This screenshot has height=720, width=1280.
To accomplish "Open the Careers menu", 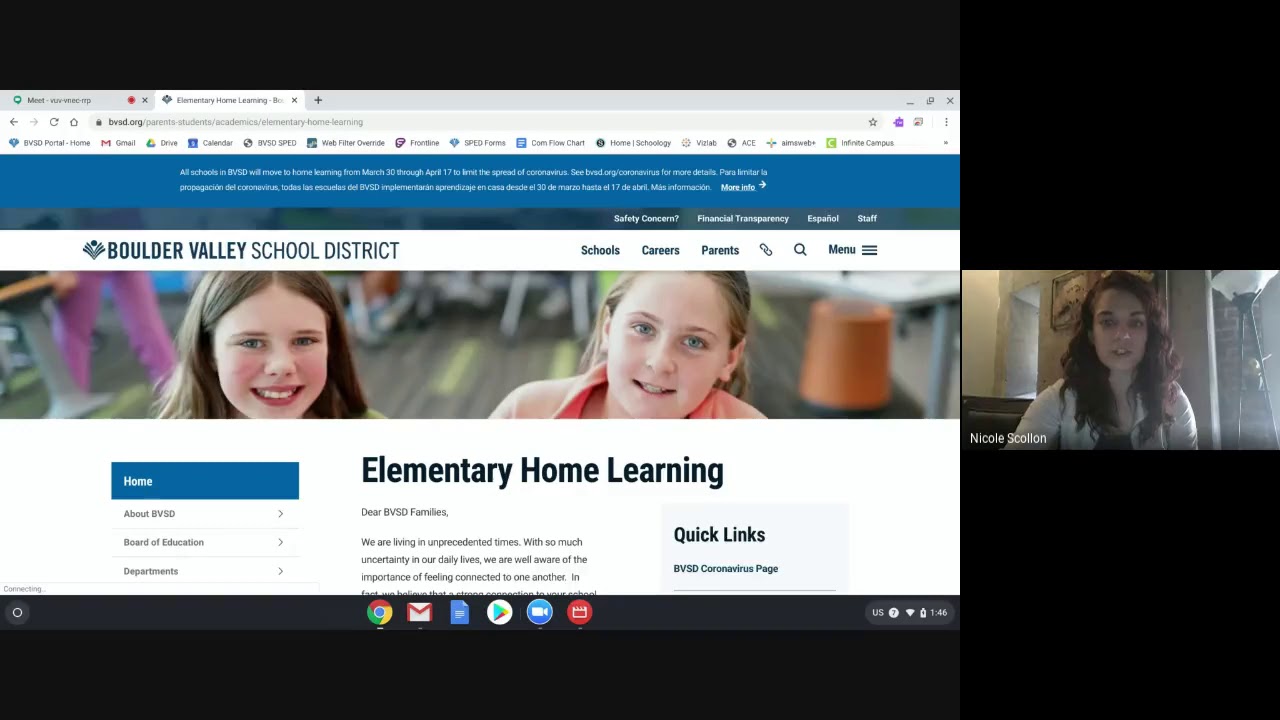I will (660, 250).
